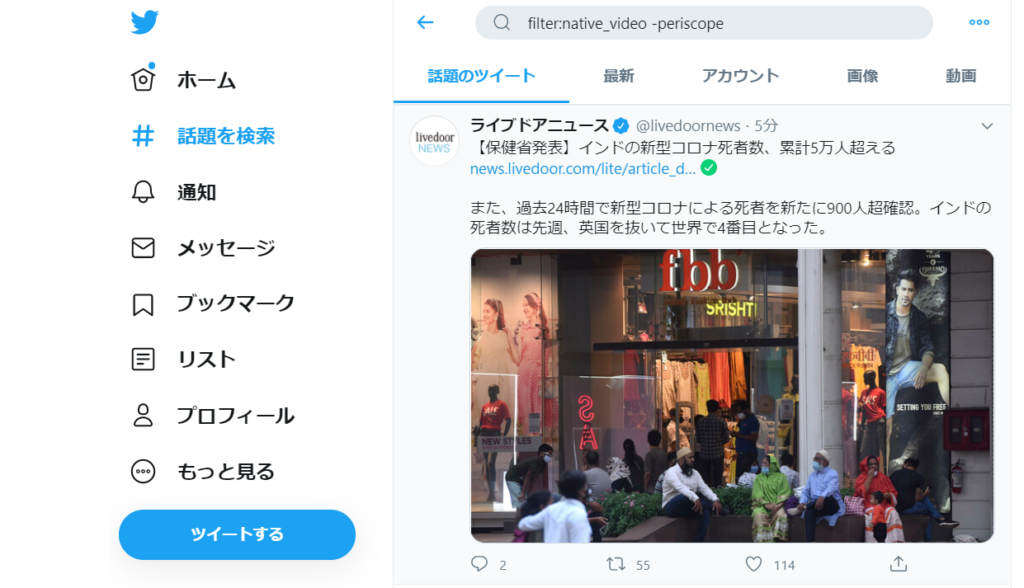Expand もっと見る more menu
This screenshot has width=1024, height=588.
(x=143, y=472)
